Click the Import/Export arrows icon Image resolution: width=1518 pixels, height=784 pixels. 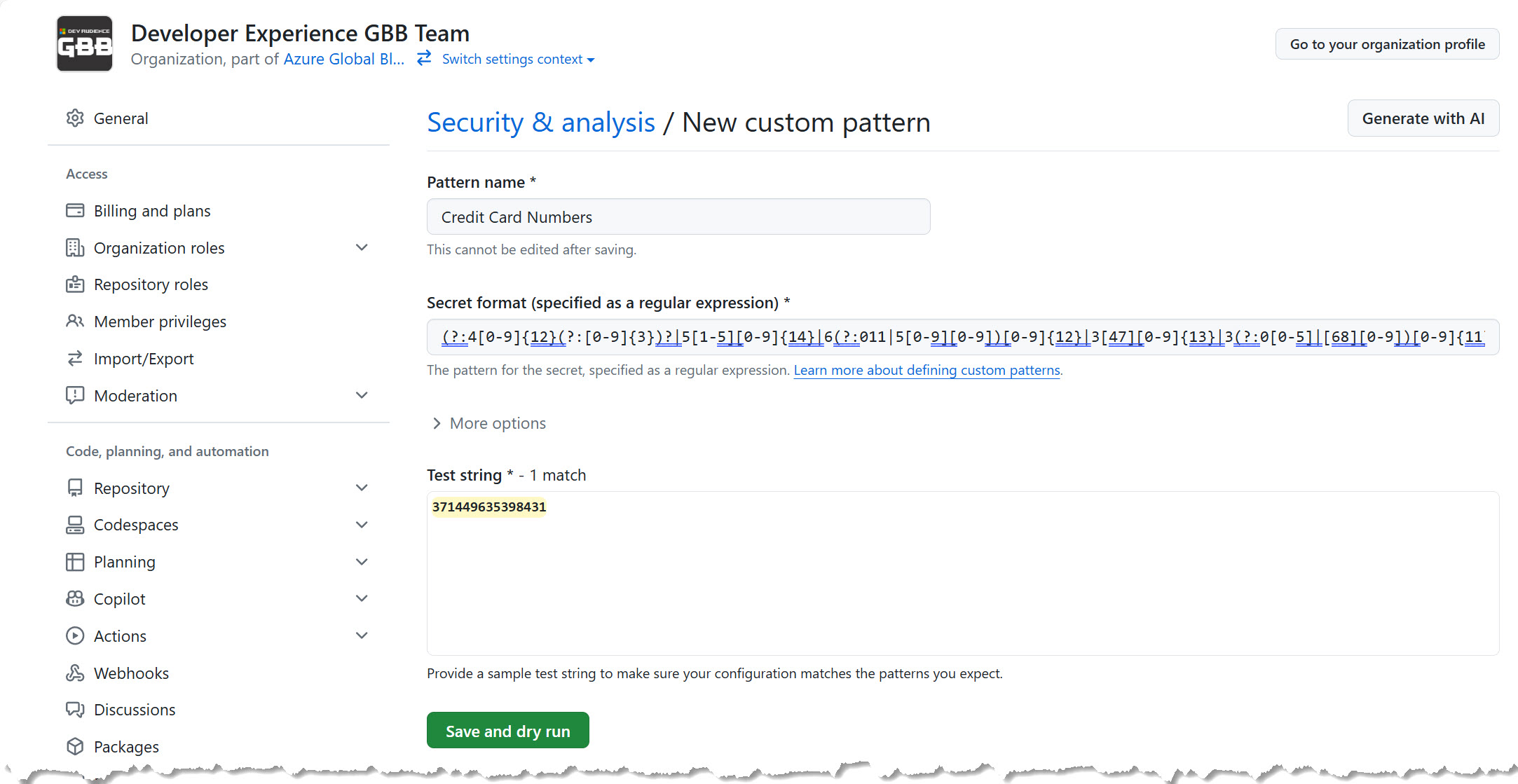click(76, 358)
